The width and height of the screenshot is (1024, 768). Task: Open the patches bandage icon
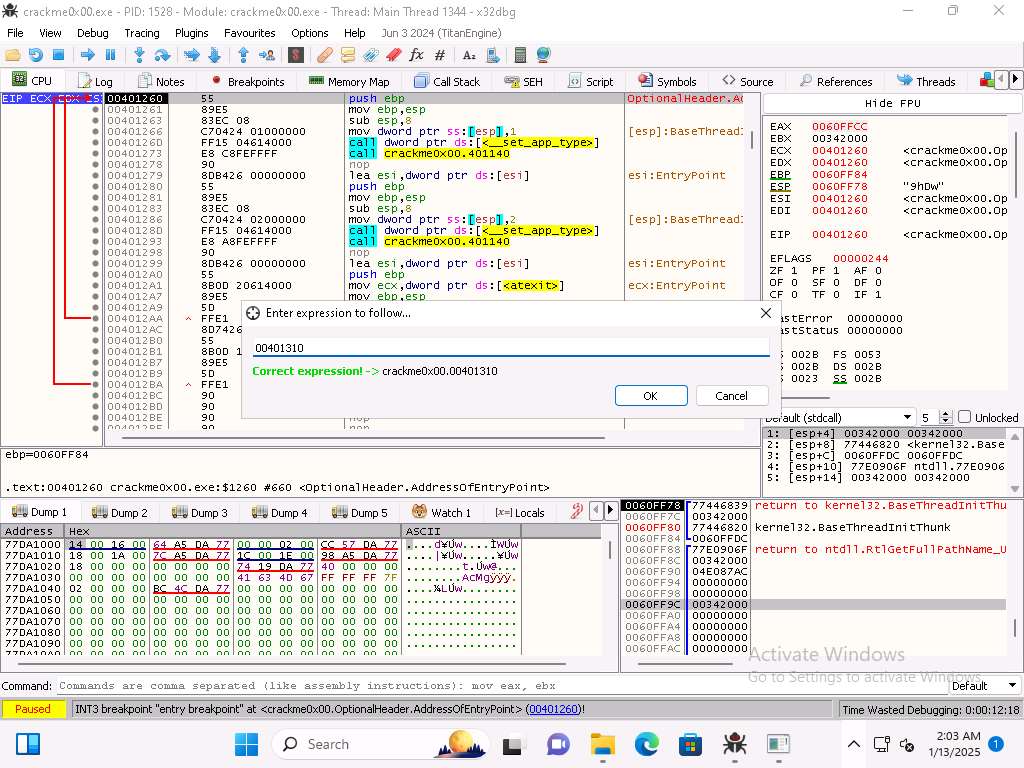[324, 55]
